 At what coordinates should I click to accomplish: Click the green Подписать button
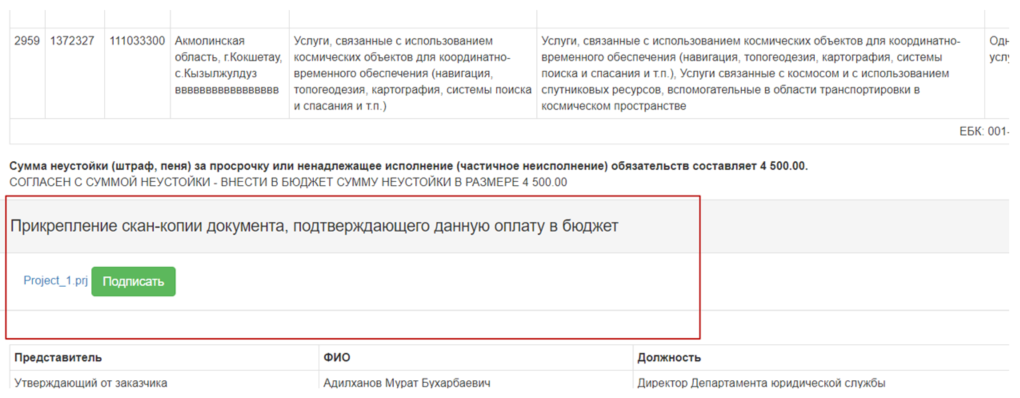133,282
